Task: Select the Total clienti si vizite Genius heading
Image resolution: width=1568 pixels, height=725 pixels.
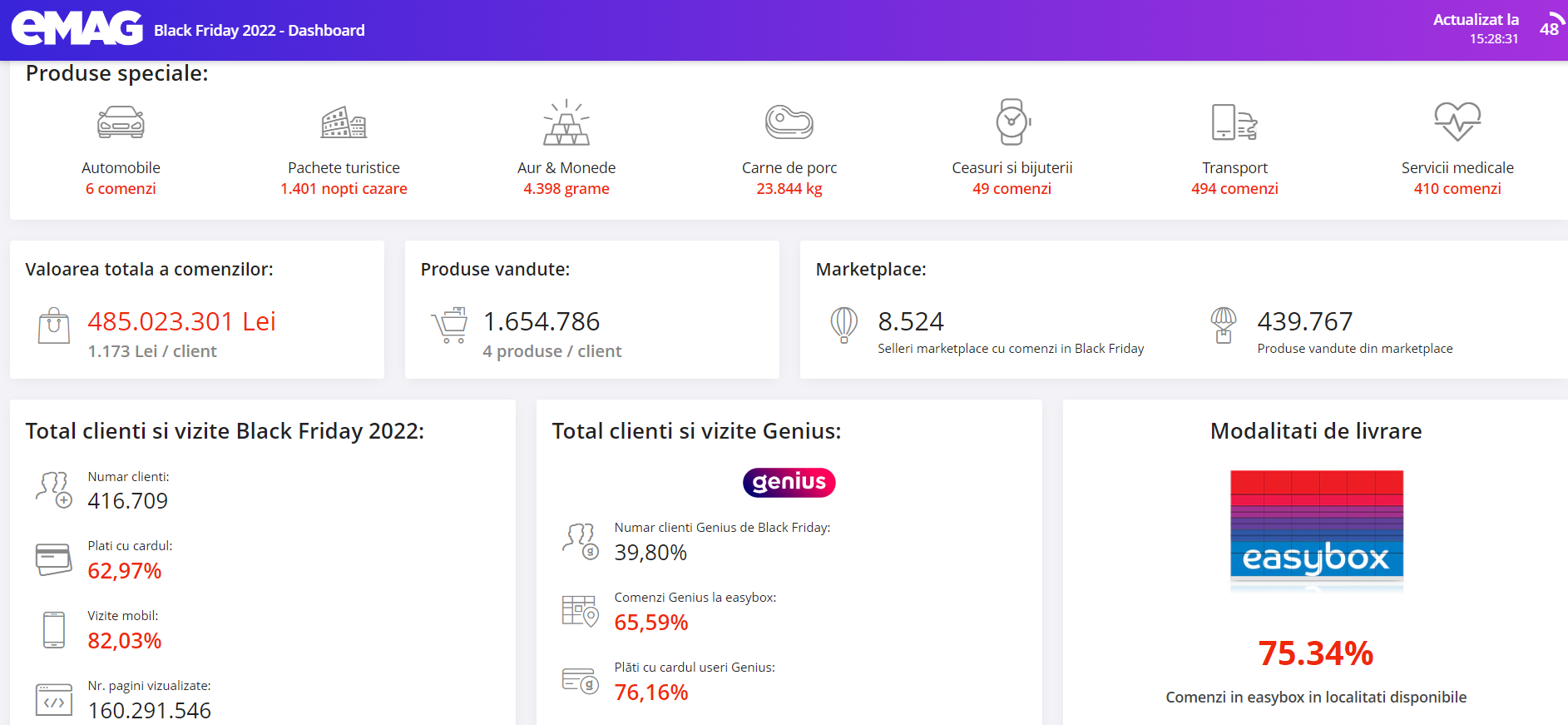Action: [x=696, y=431]
